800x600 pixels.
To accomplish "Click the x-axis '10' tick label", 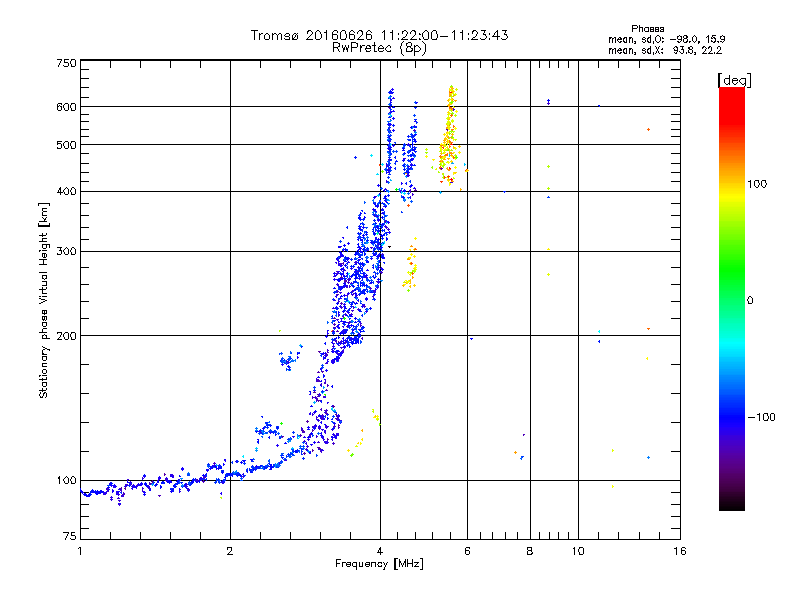I will [578, 551].
